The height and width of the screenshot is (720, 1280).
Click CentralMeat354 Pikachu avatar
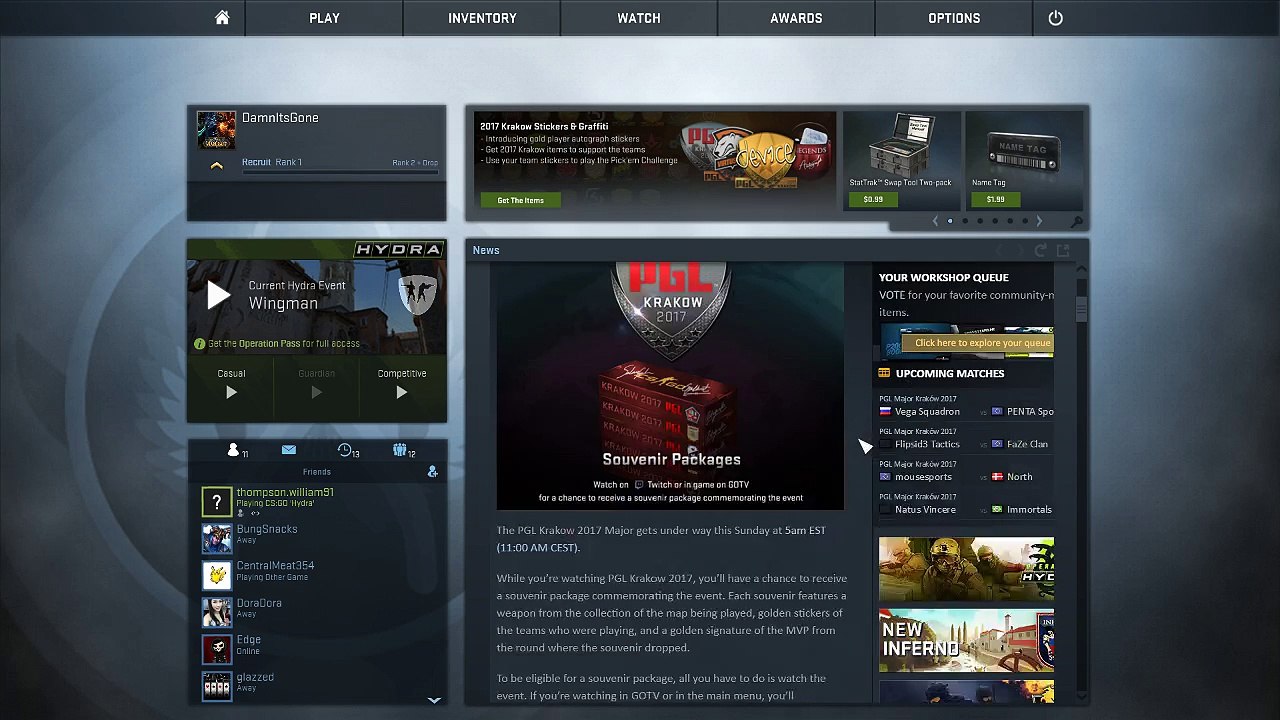click(x=217, y=575)
